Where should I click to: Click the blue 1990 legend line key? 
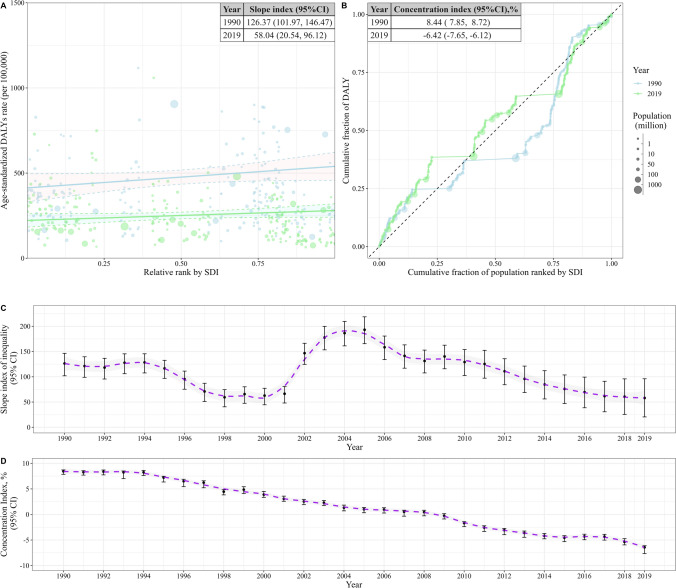(638, 84)
